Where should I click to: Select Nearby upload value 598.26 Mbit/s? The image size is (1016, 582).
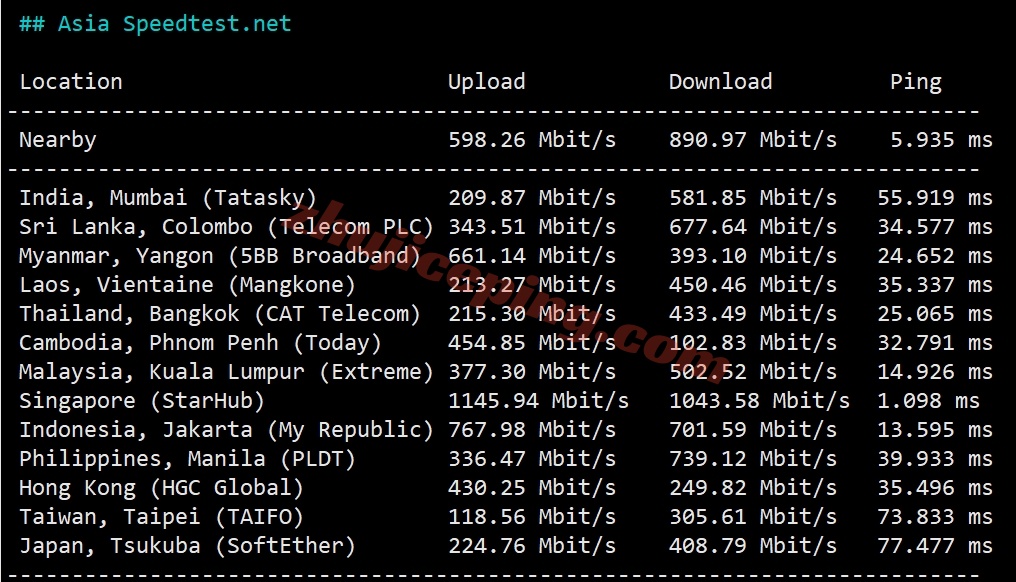532,140
